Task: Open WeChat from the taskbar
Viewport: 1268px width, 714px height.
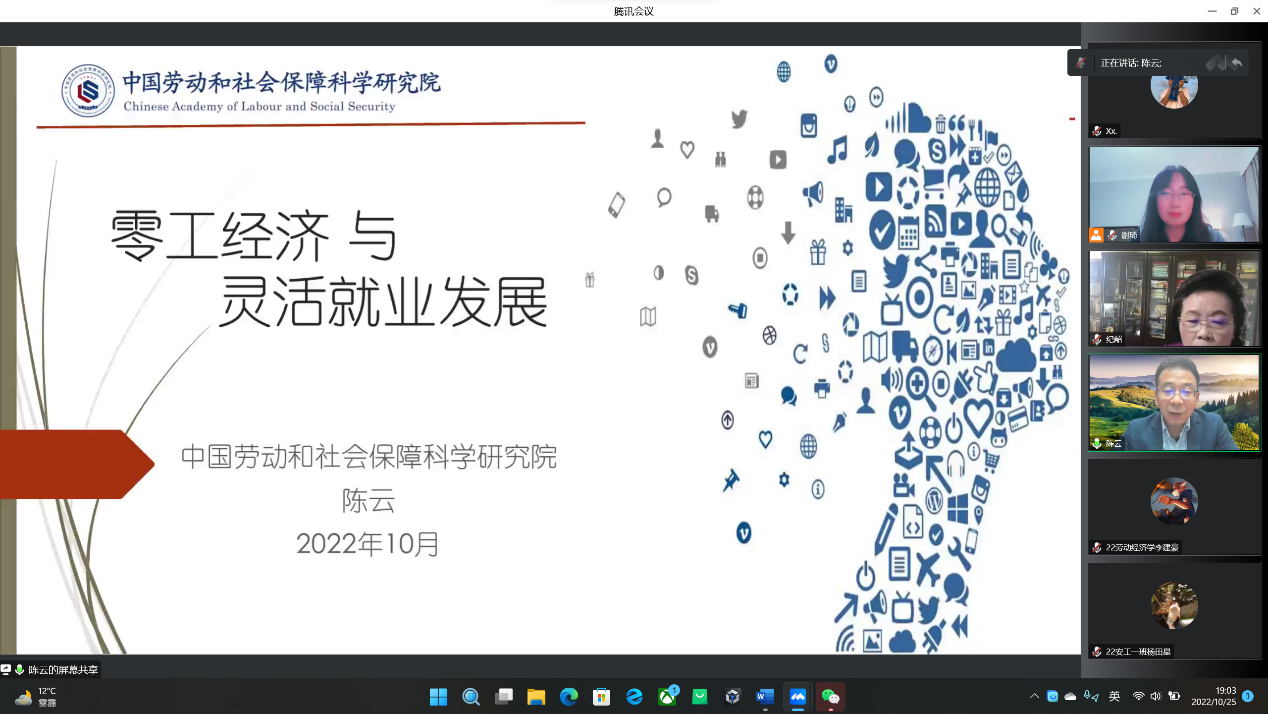Action: (830, 697)
